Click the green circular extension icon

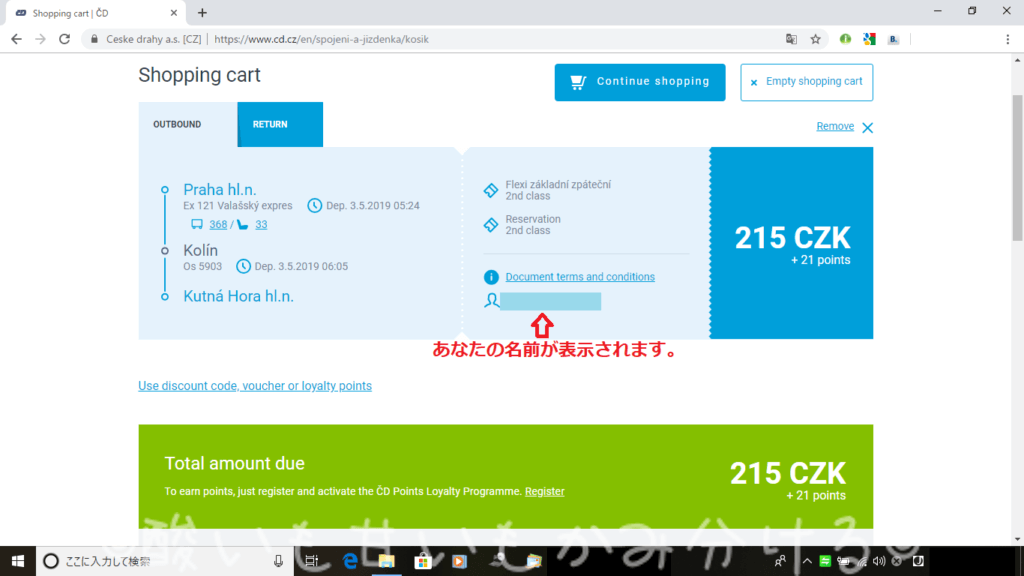[x=845, y=39]
